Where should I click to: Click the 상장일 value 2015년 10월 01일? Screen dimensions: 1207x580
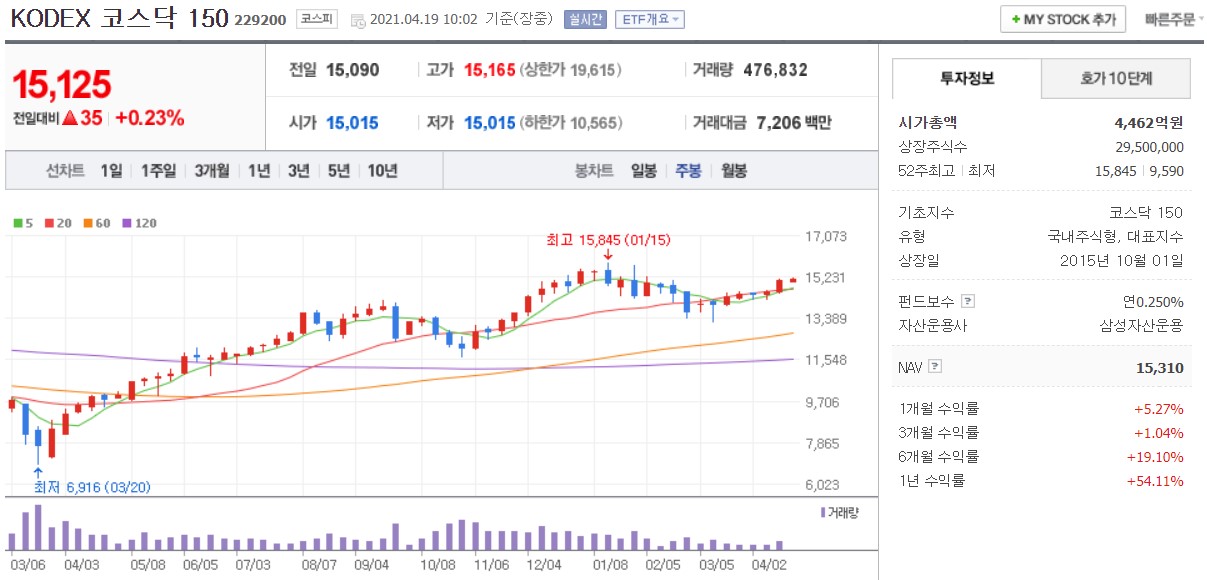tap(1121, 260)
